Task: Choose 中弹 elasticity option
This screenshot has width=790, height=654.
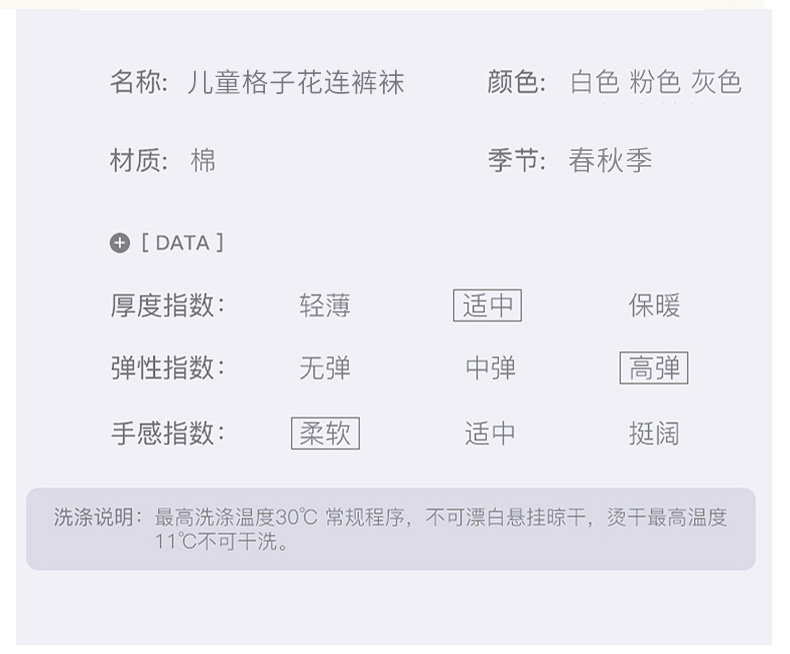Action: click(x=490, y=369)
